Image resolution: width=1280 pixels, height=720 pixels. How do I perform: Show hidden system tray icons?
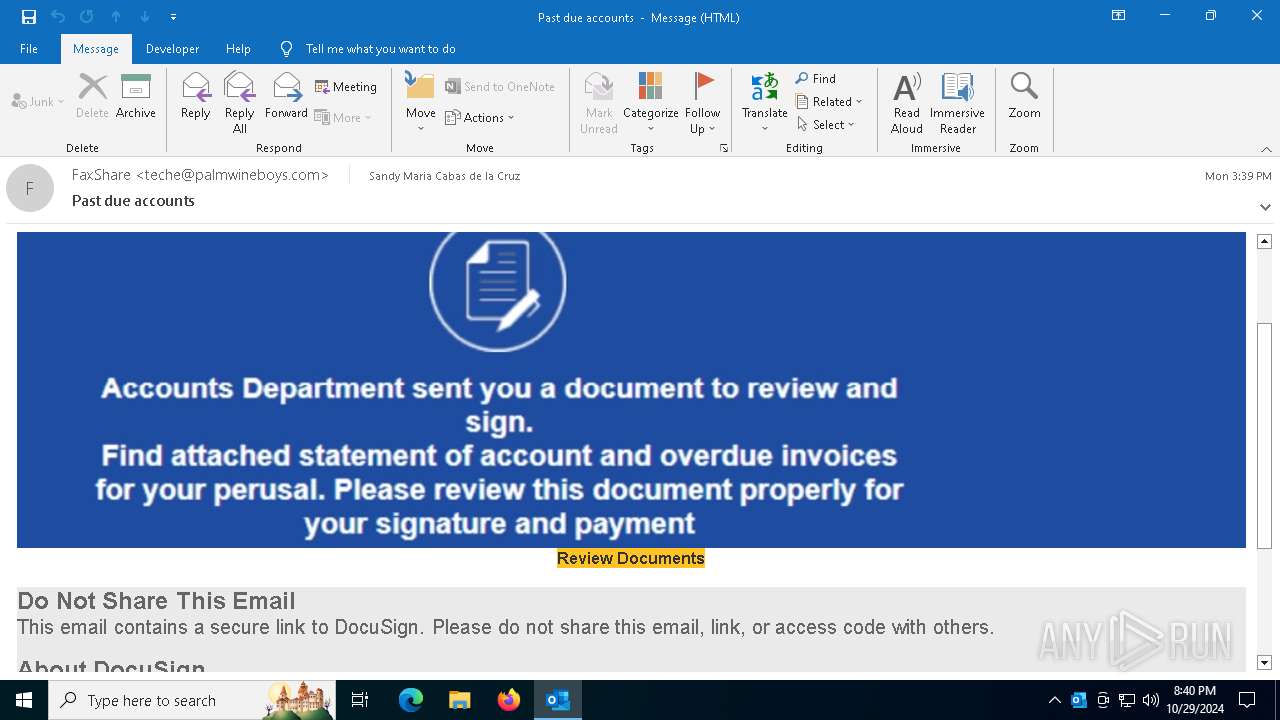click(1054, 700)
